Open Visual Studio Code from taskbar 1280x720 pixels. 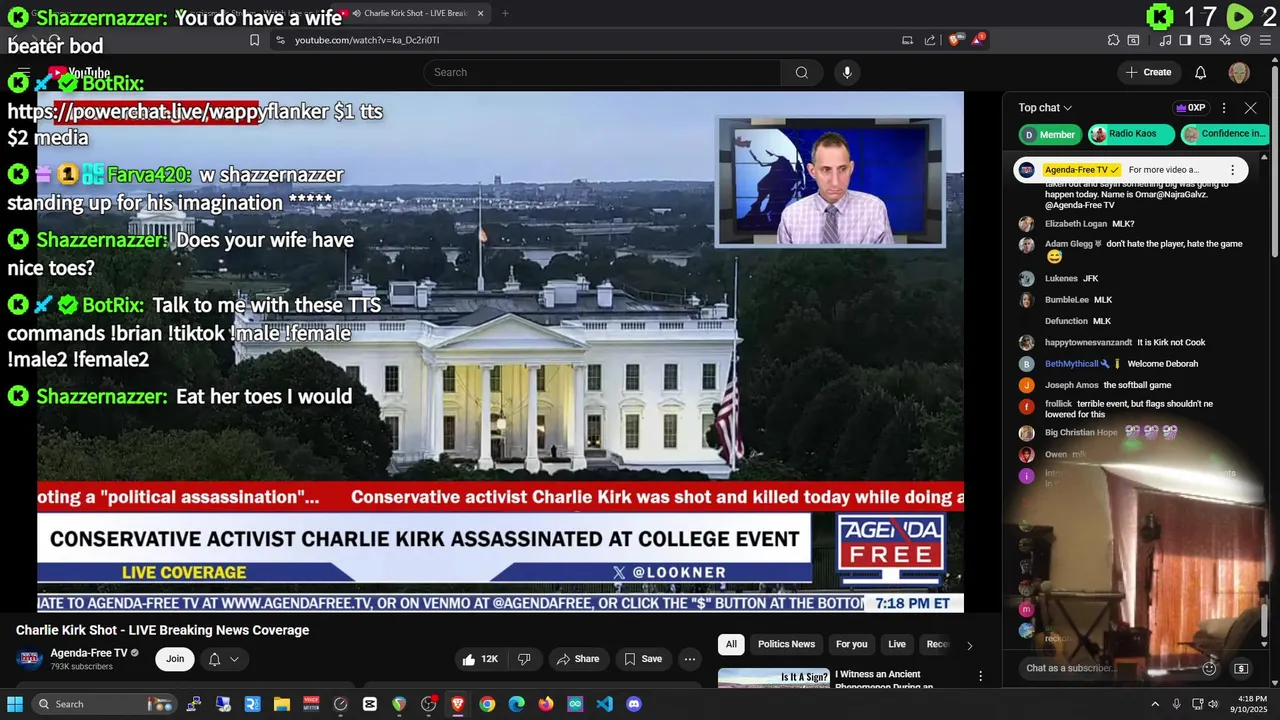[604, 704]
